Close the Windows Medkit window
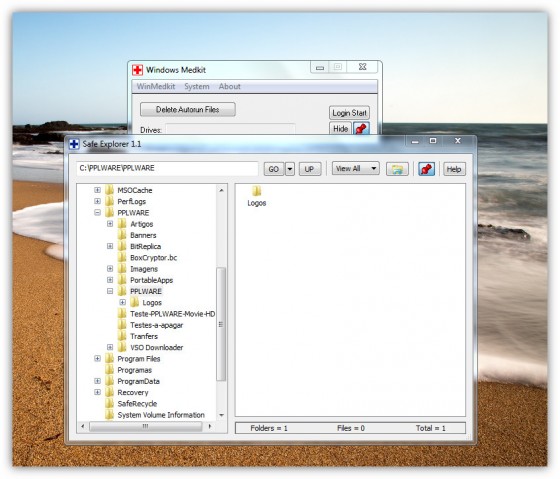 pos(362,67)
